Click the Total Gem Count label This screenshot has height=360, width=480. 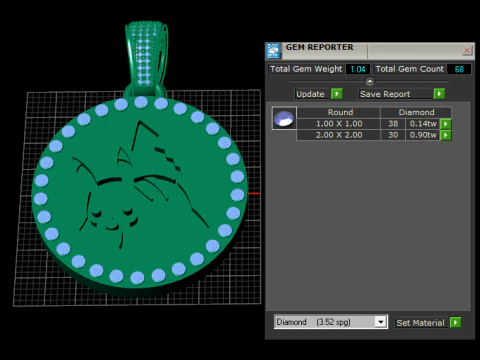coord(409,69)
